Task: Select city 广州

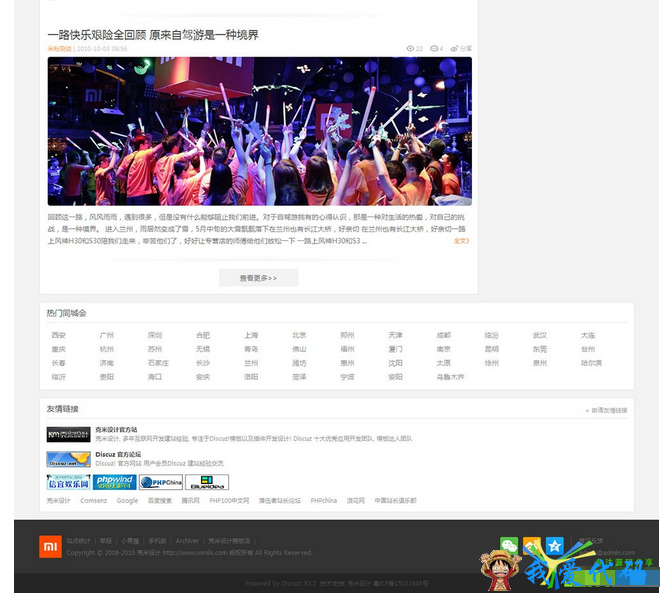Action: tap(107, 335)
